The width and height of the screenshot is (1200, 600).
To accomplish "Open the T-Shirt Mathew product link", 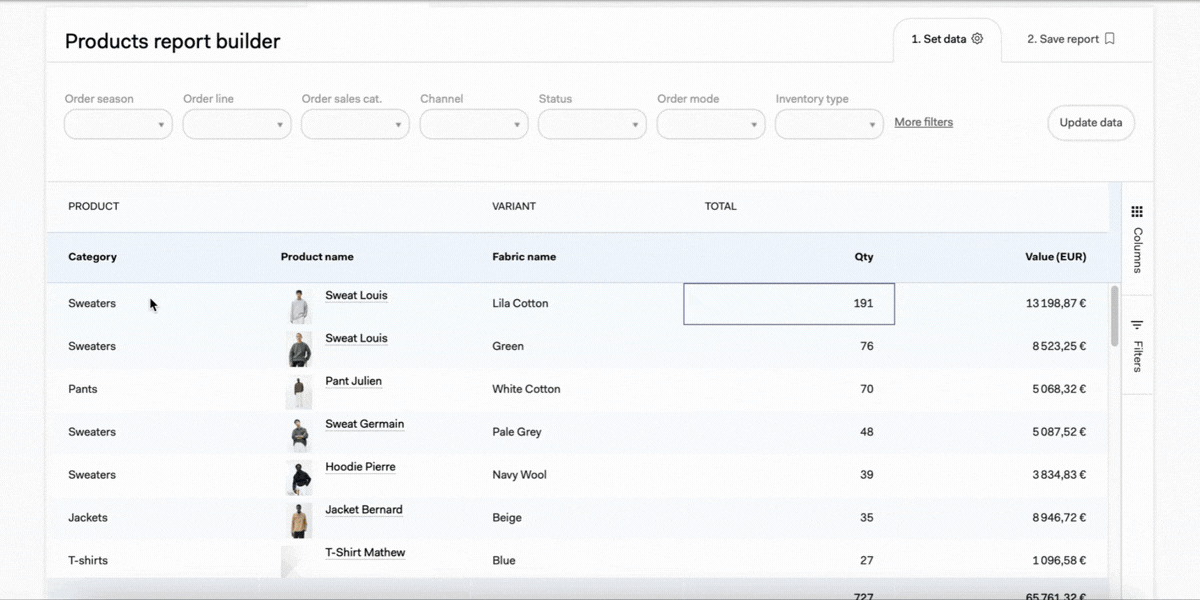I will (365, 553).
